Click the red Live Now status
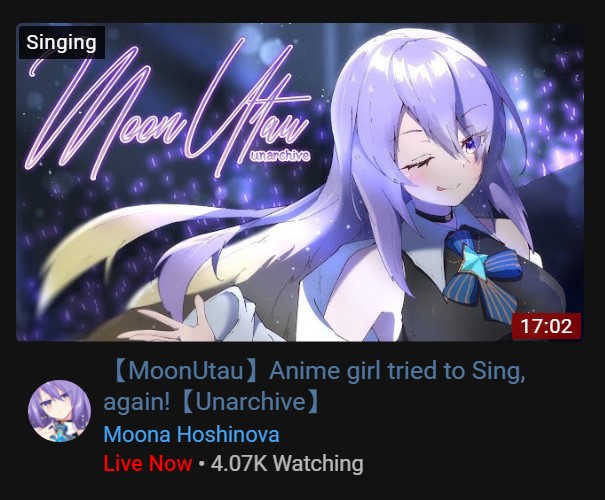Screen dimensions: 605x500 pyautogui.click(x=148, y=463)
